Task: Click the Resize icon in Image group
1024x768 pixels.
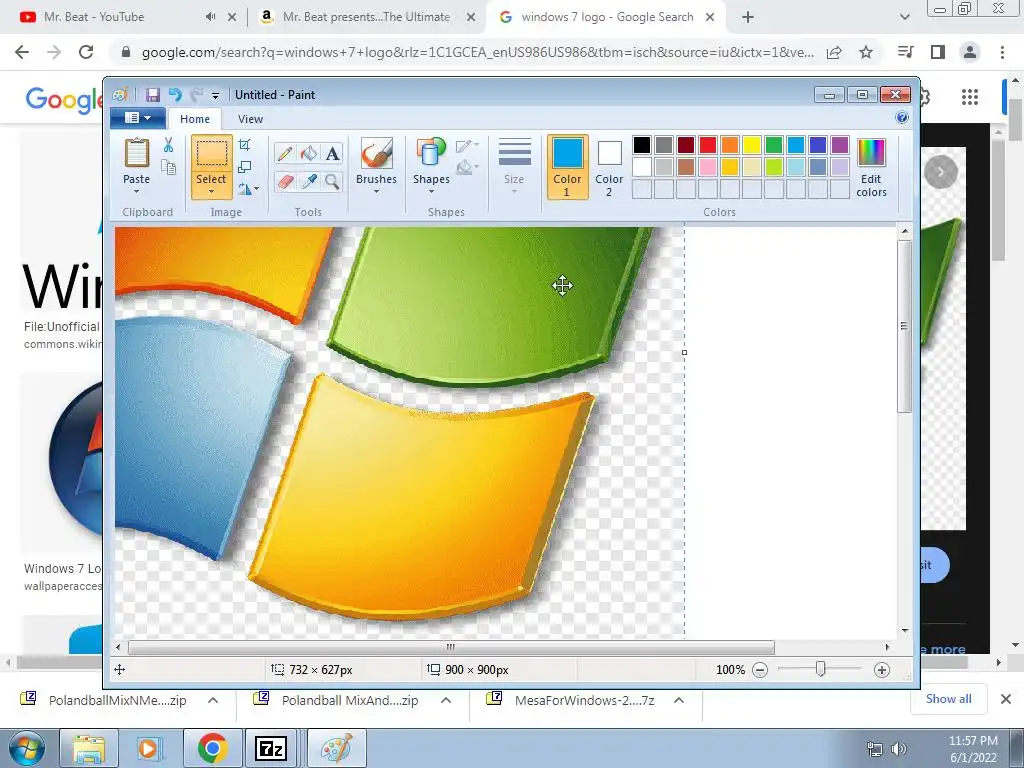Action: point(245,167)
